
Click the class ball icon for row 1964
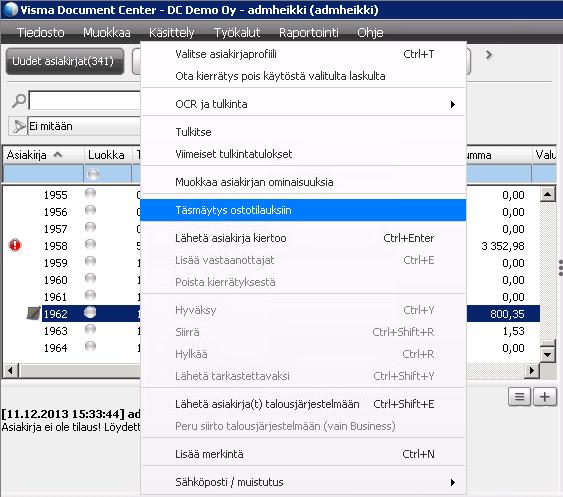(90, 346)
